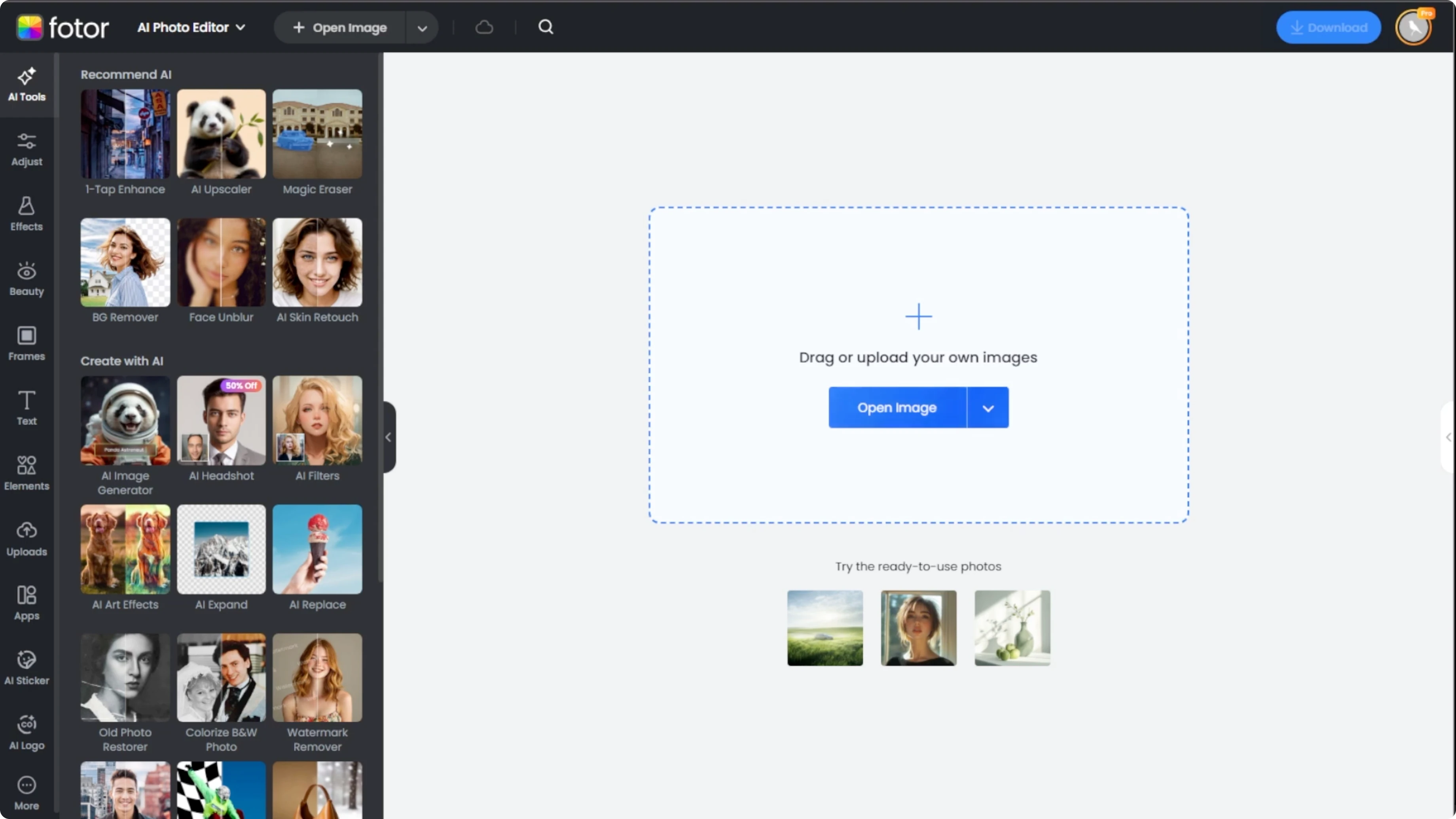Image resolution: width=1456 pixels, height=819 pixels.
Task: Open the AI Art Effects tool
Action: coord(125,558)
